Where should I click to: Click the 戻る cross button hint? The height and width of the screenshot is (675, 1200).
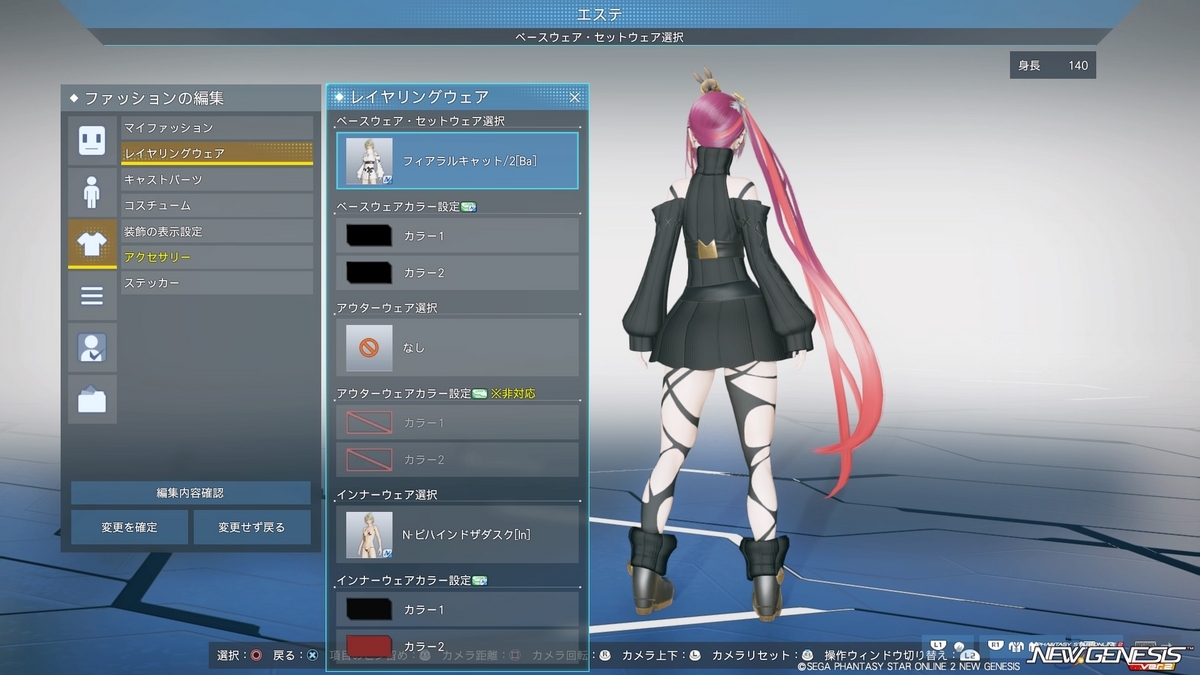click(313, 655)
